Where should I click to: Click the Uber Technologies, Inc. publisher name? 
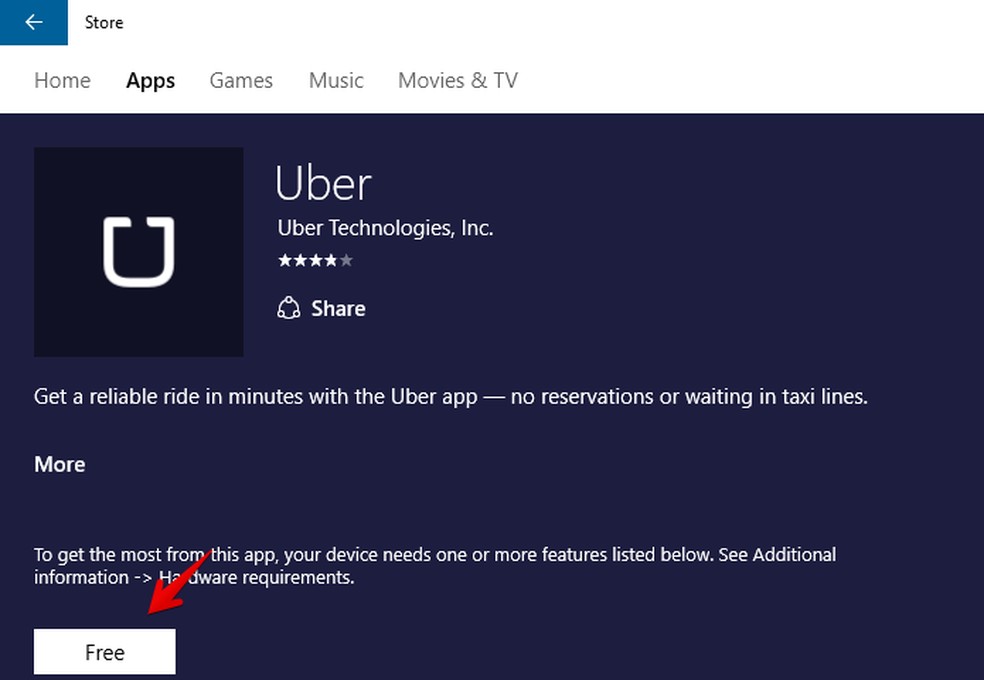click(385, 227)
